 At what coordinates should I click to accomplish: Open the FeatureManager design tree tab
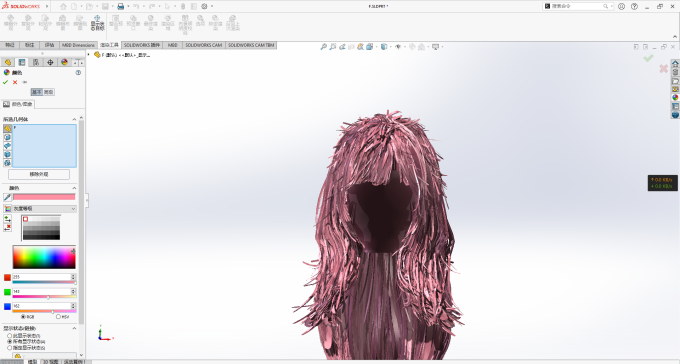tap(7, 62)
